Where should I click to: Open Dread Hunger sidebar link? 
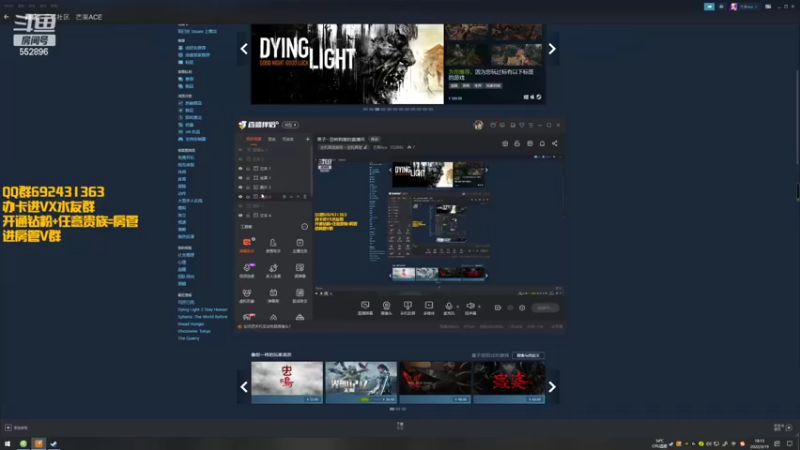pos(191,324)
